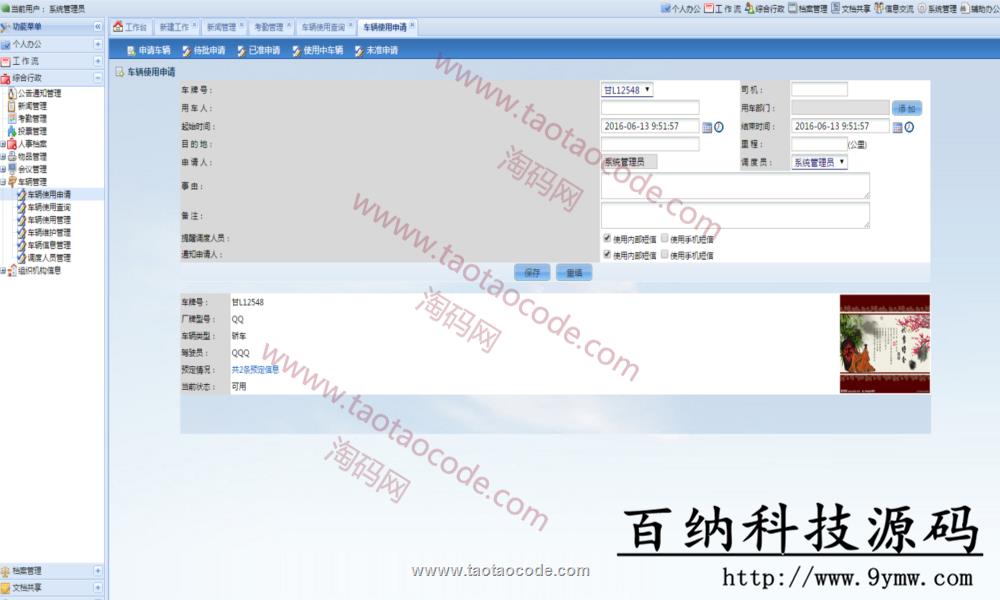Click 使用中车辆 in the blue toolbar
This screenshot has width=1000, height=600.
coord(317,50)
